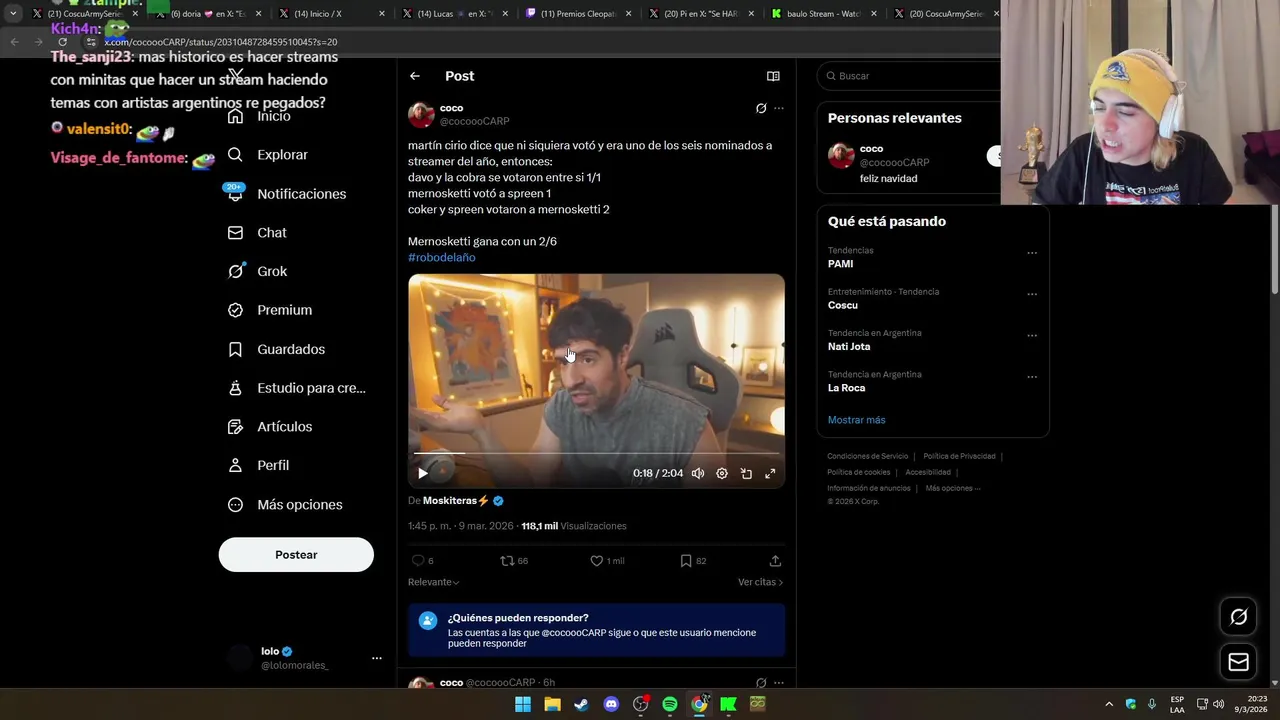Screen dimensions: 1280x720
Task: Switch to Inicio / X browser tab
Action: point(330,14)
